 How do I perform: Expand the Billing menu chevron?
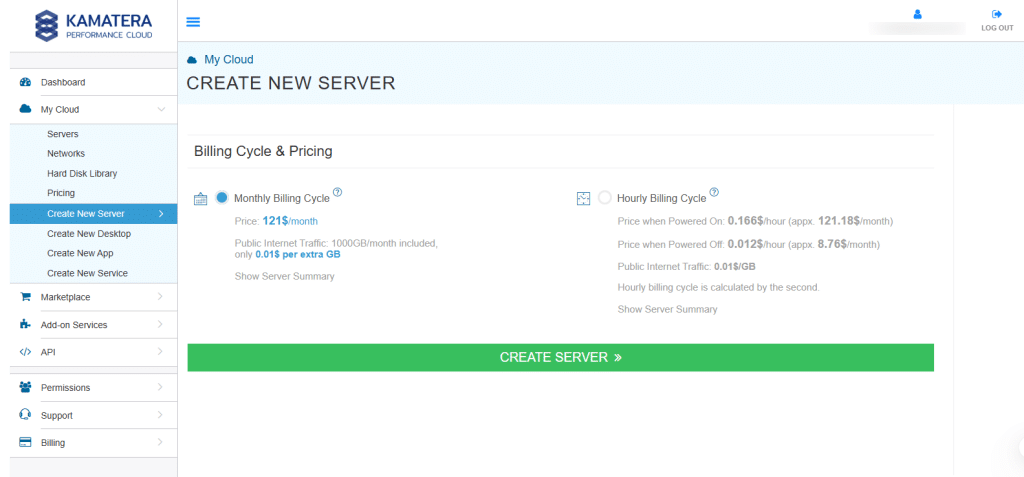coord(161,442)
